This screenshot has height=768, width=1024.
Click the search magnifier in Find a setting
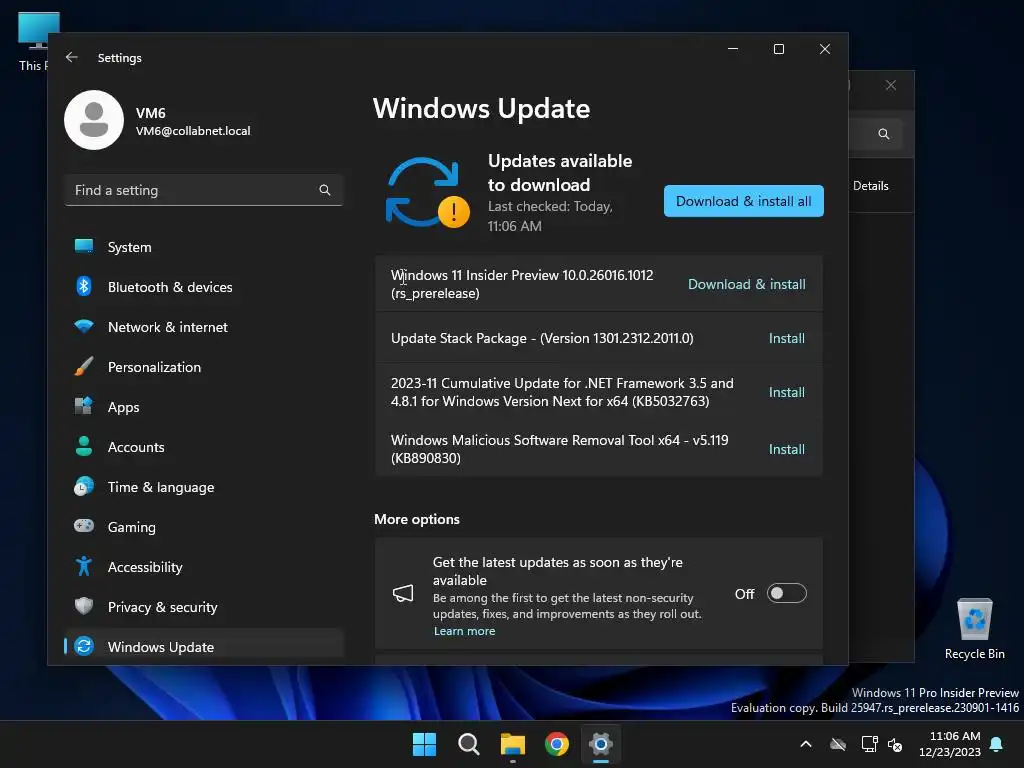point(325,190)
